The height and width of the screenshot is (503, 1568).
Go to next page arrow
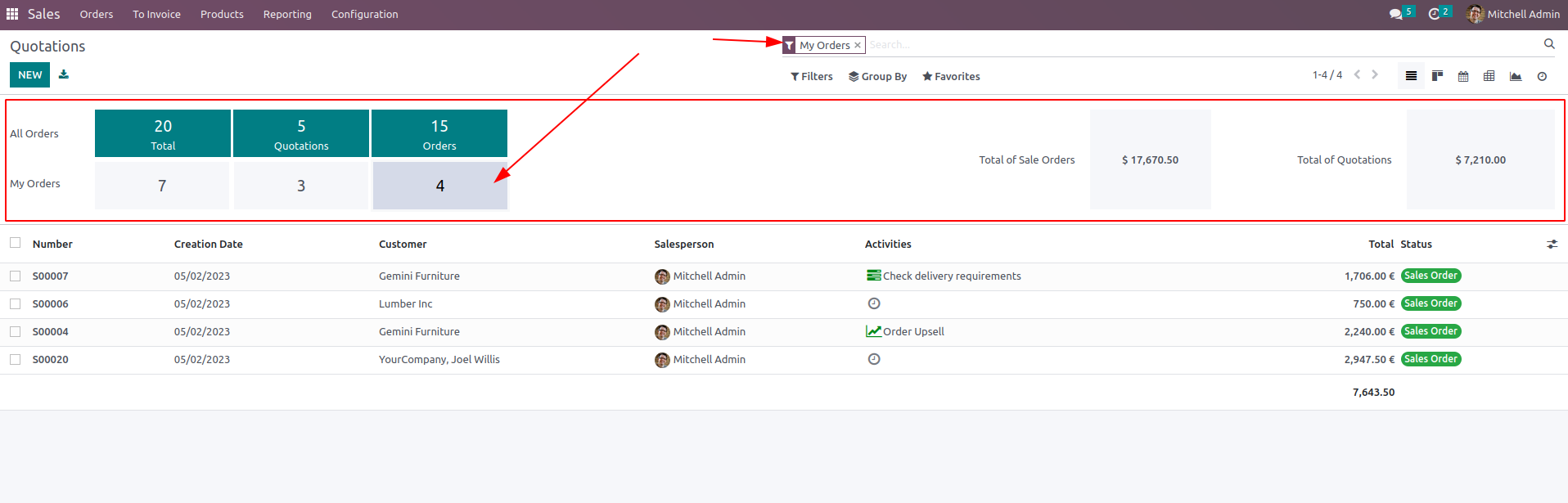coord(1375,74)
